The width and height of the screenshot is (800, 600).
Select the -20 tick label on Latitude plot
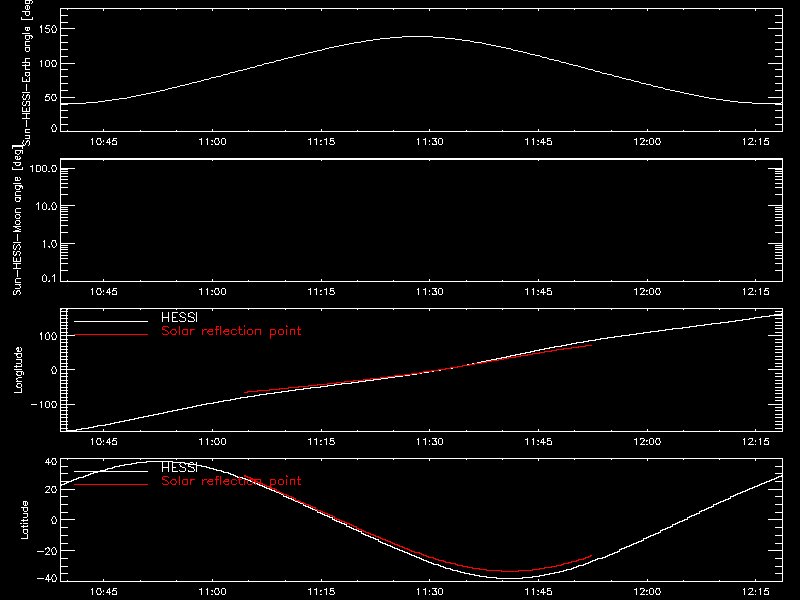click(x=47, y=551)
